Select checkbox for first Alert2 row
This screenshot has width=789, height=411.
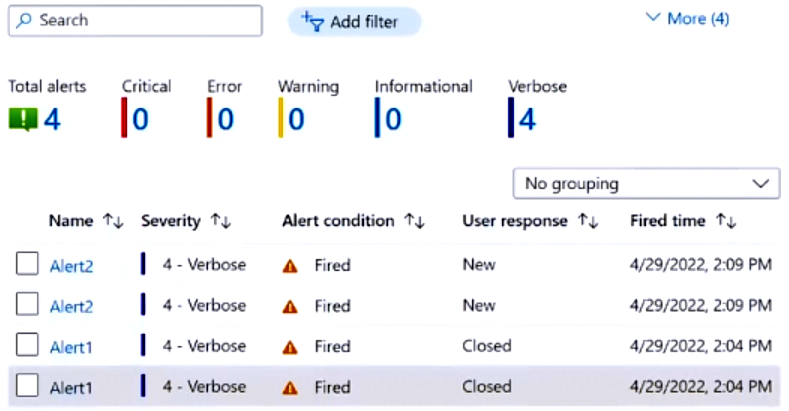(27, 265)
